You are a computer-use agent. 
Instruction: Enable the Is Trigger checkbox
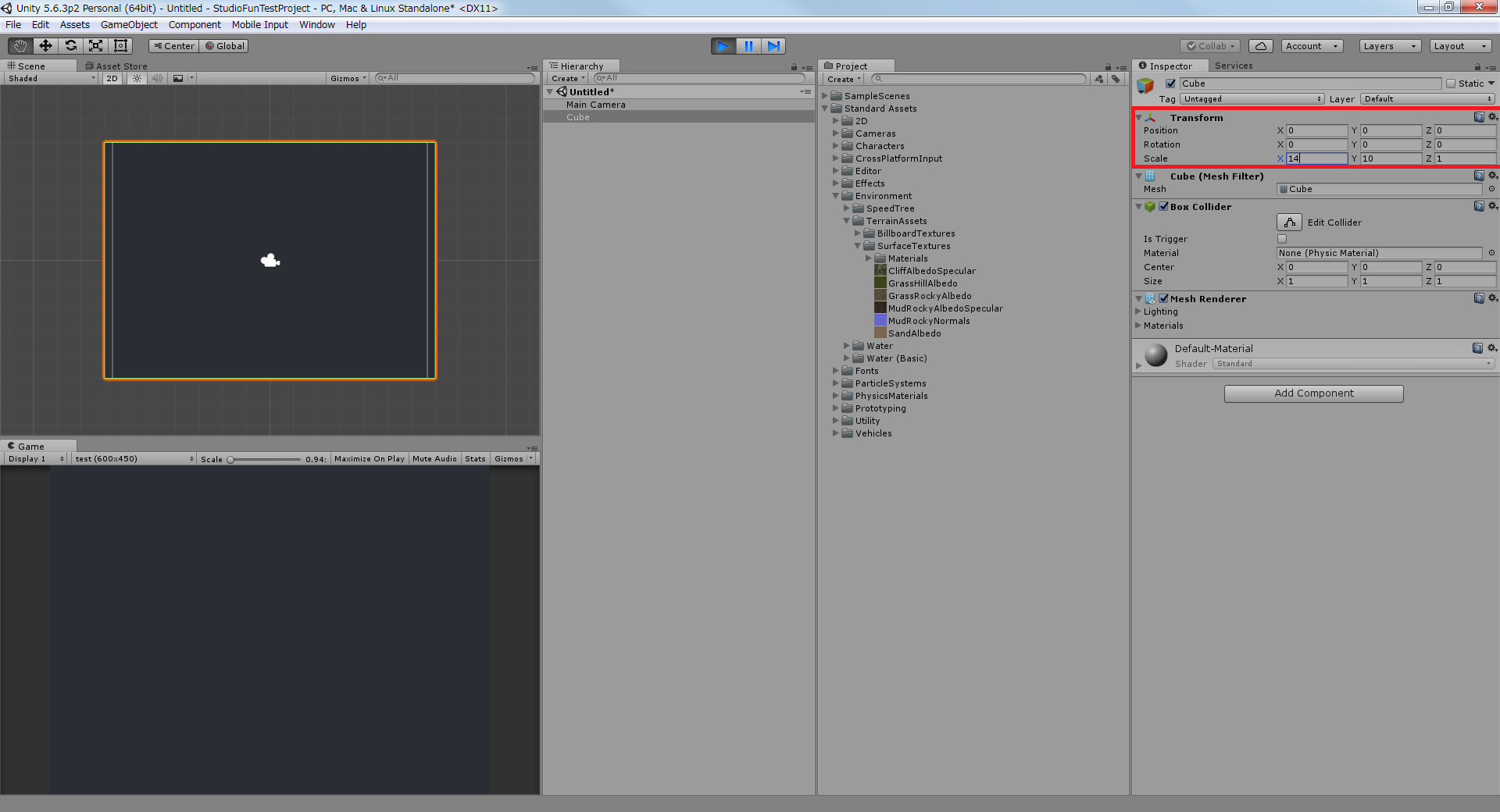1282,239
